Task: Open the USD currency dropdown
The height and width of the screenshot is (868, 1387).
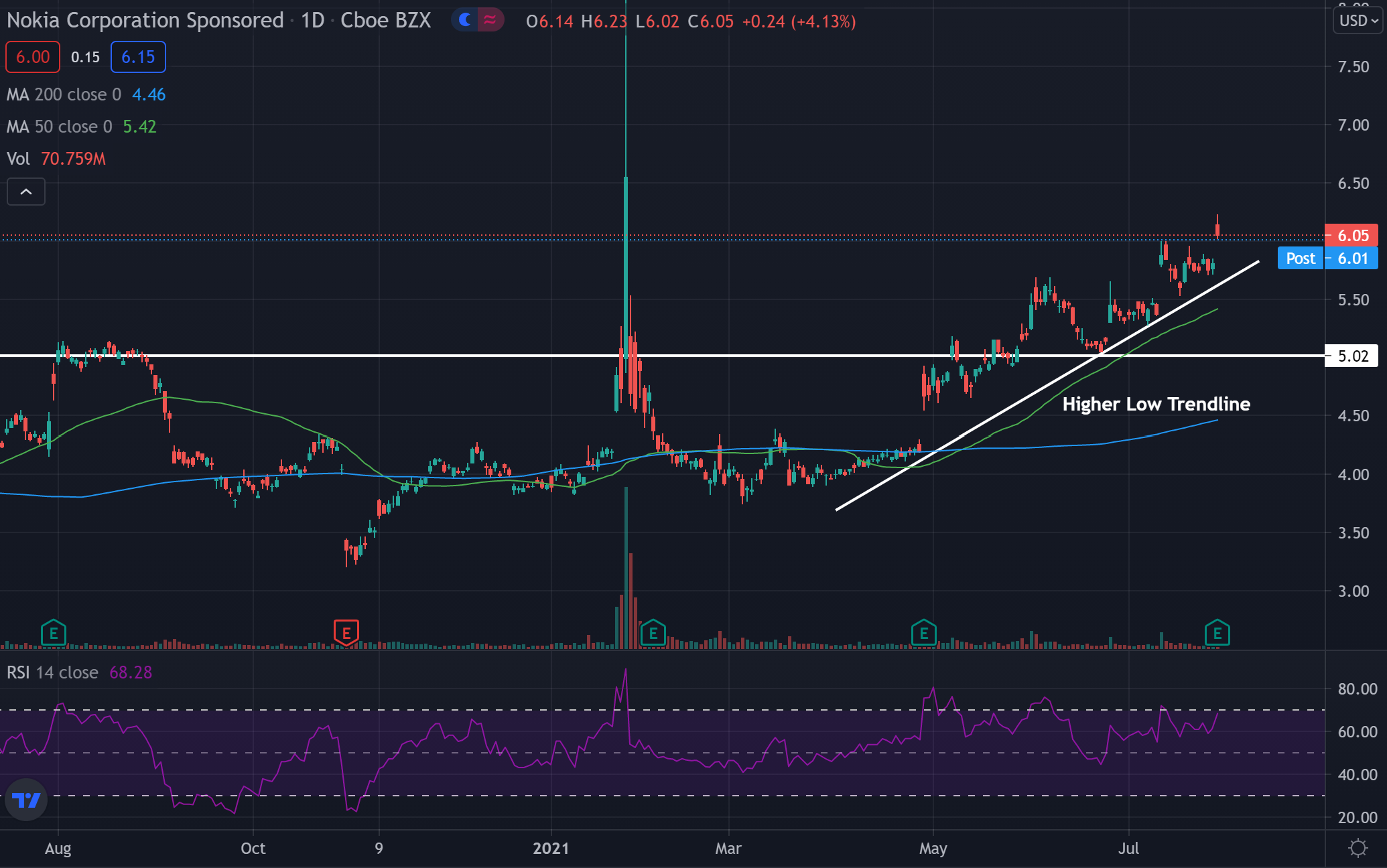Action: [1358, 21]
